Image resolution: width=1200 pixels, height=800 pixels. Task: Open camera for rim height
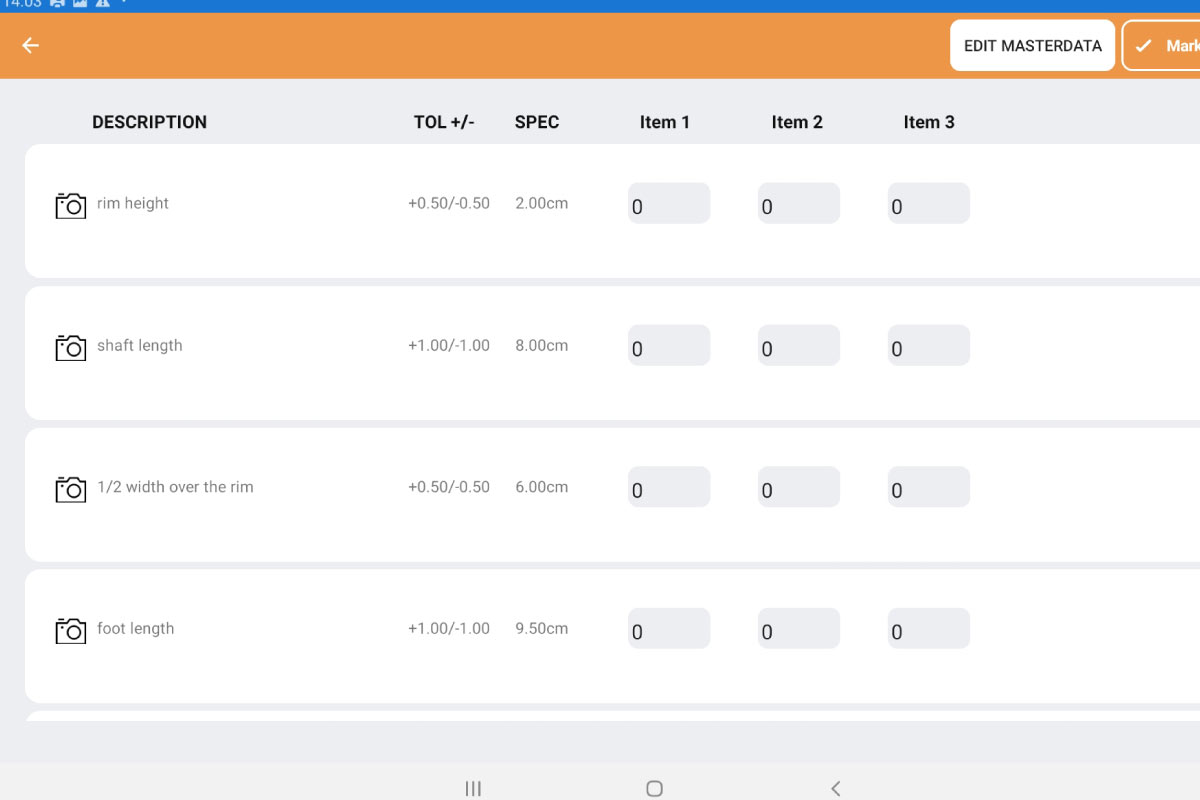tap(70, 205)
